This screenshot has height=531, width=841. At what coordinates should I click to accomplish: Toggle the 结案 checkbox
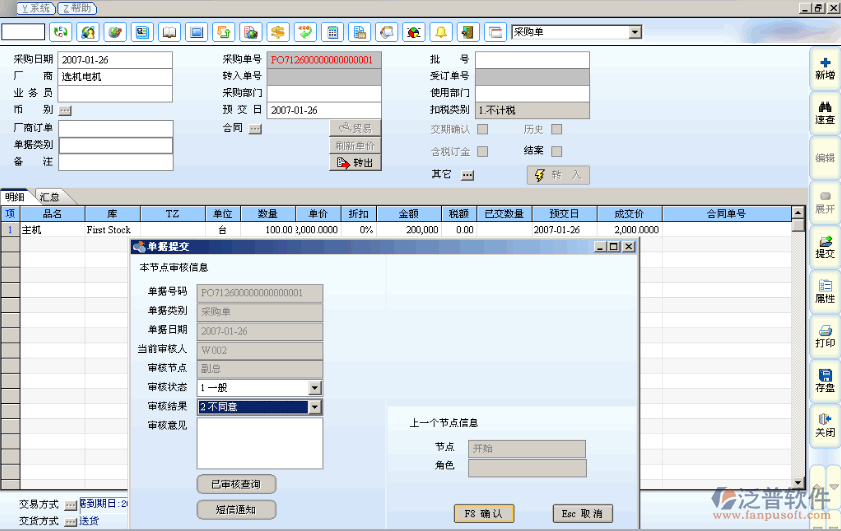pyautogui.click(x=557, y=151)
